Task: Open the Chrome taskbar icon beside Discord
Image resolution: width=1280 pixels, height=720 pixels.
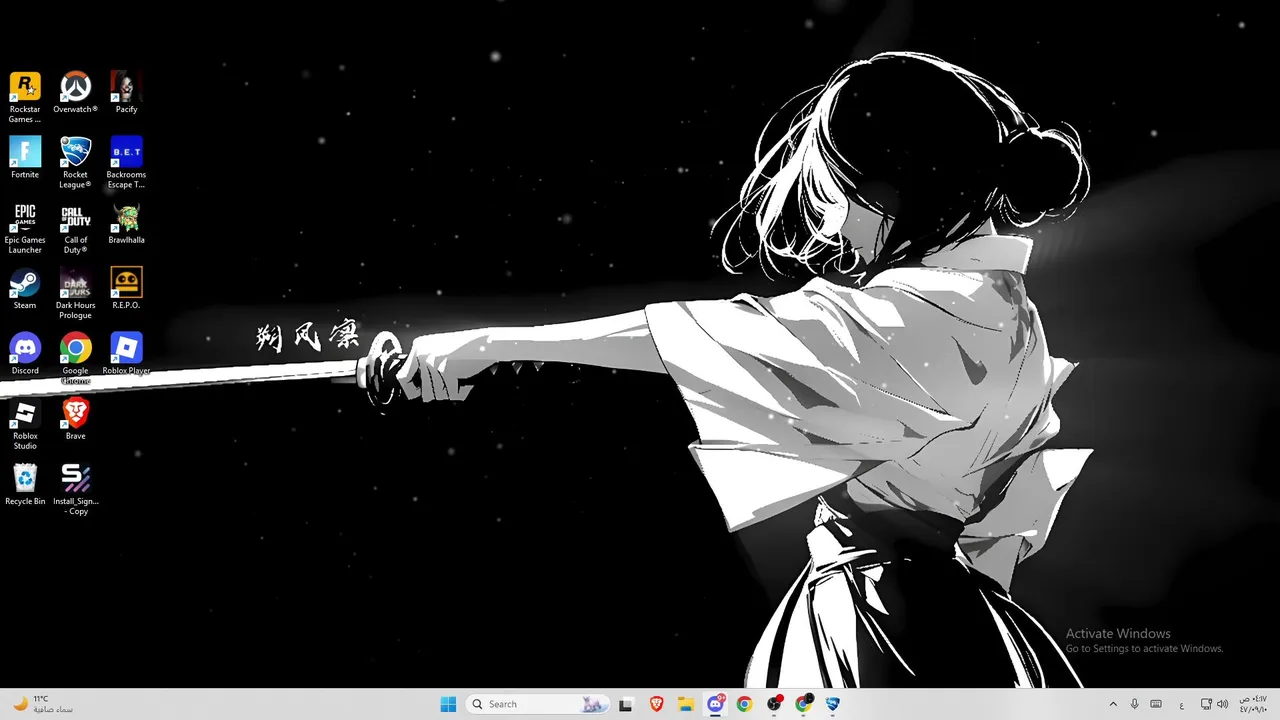Action: coord(744,704)
